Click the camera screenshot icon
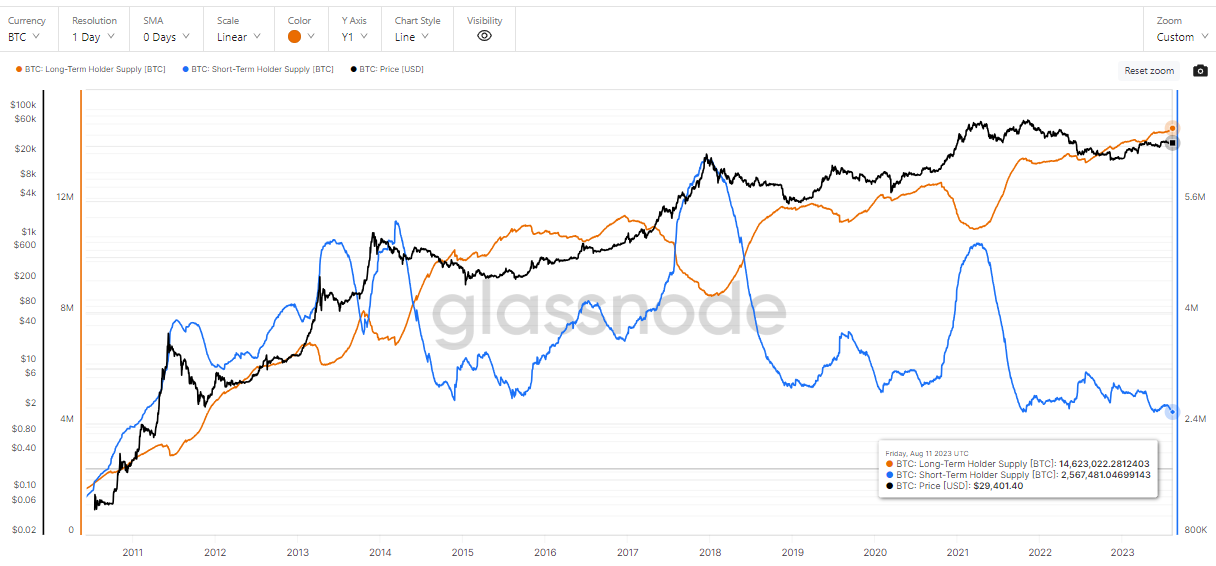Screen dimensions: 1216x566 pyautogui.click(x=1200, y=71)
